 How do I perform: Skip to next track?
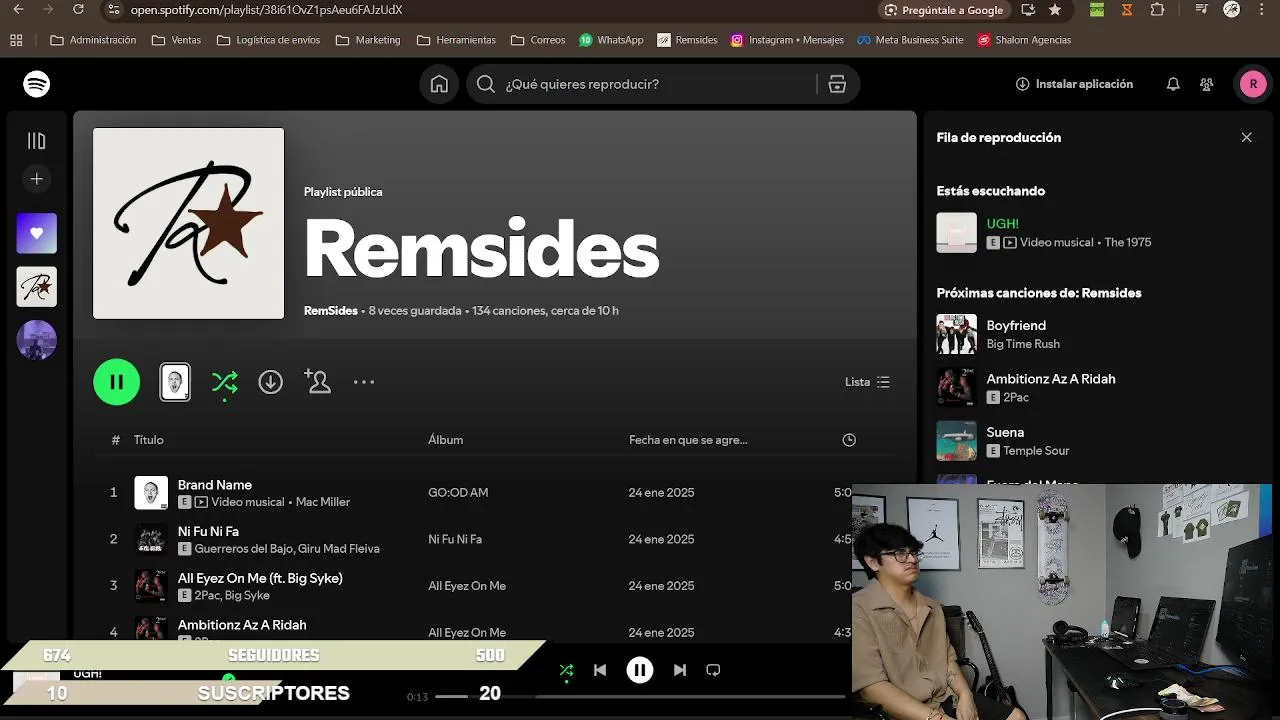tap(680, 670)
